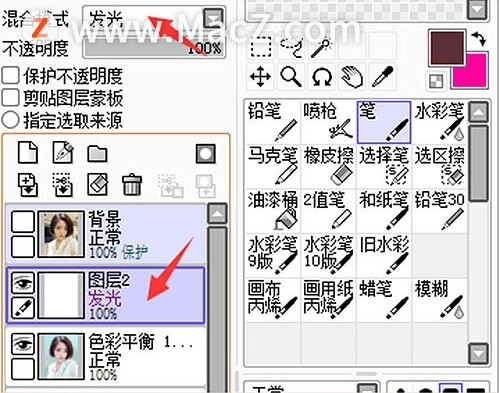Toggle lower box of 背景 layer
Image resolution: width=499 pixels, height=393 pixels.
[23, 246]
